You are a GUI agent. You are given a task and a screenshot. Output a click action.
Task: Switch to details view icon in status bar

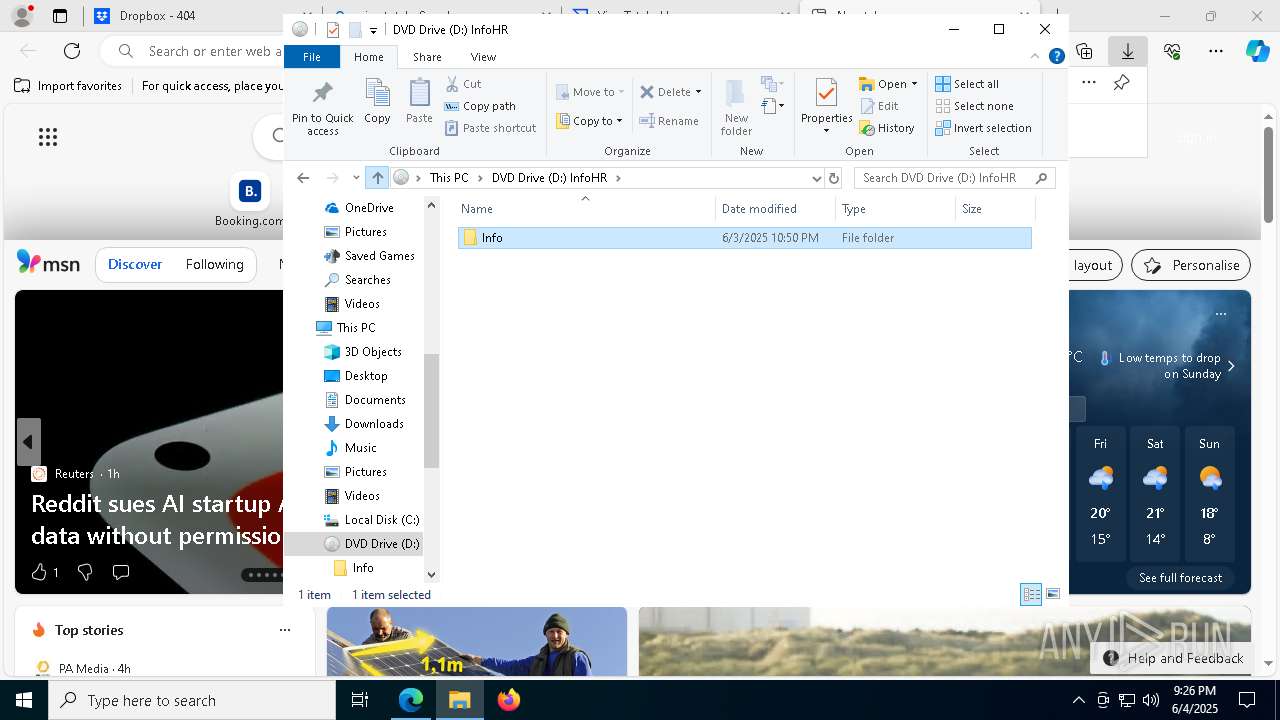click(1031, 594)
